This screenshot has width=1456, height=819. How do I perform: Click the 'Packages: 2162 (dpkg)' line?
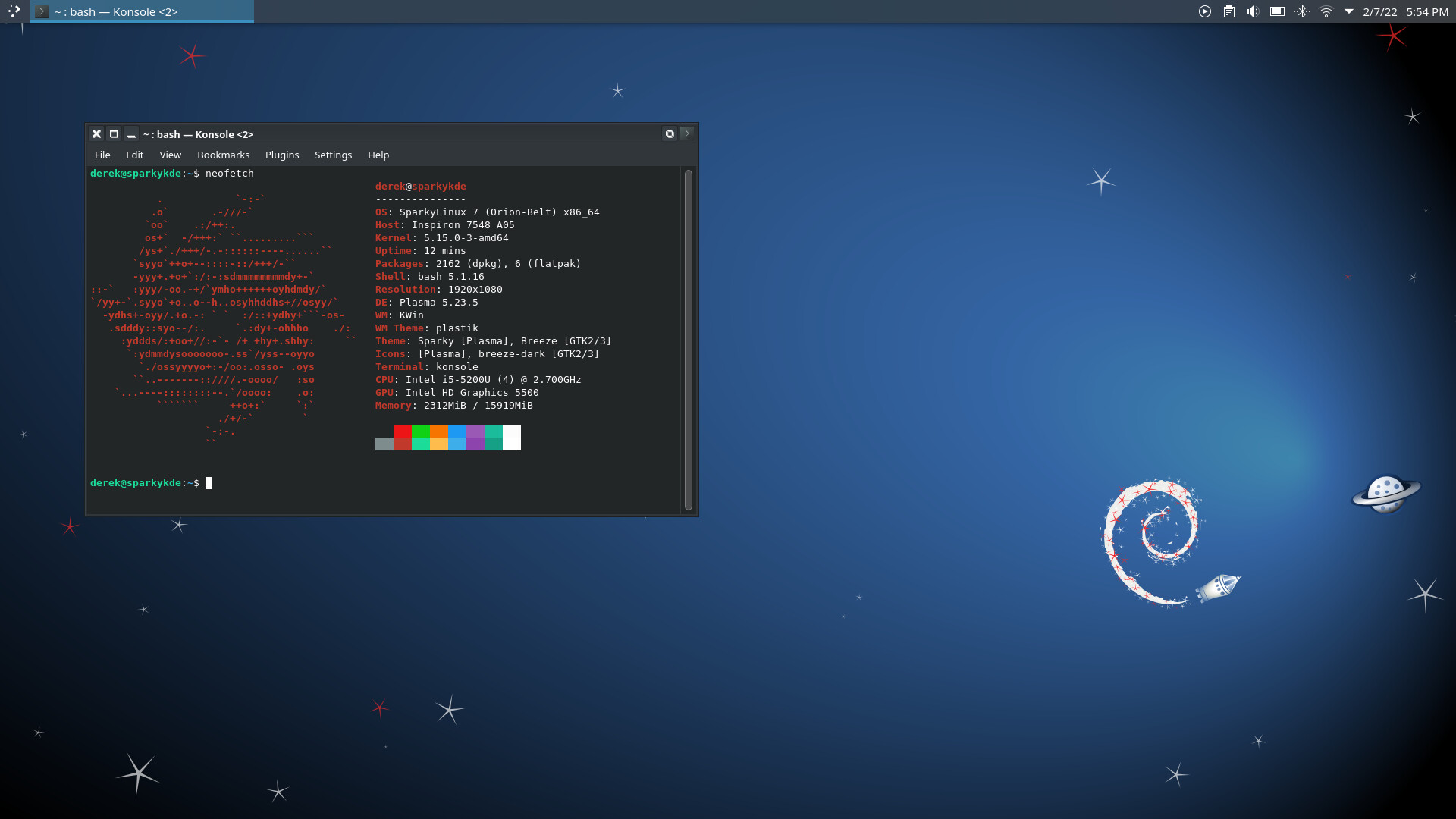click(x=479, y=264)
